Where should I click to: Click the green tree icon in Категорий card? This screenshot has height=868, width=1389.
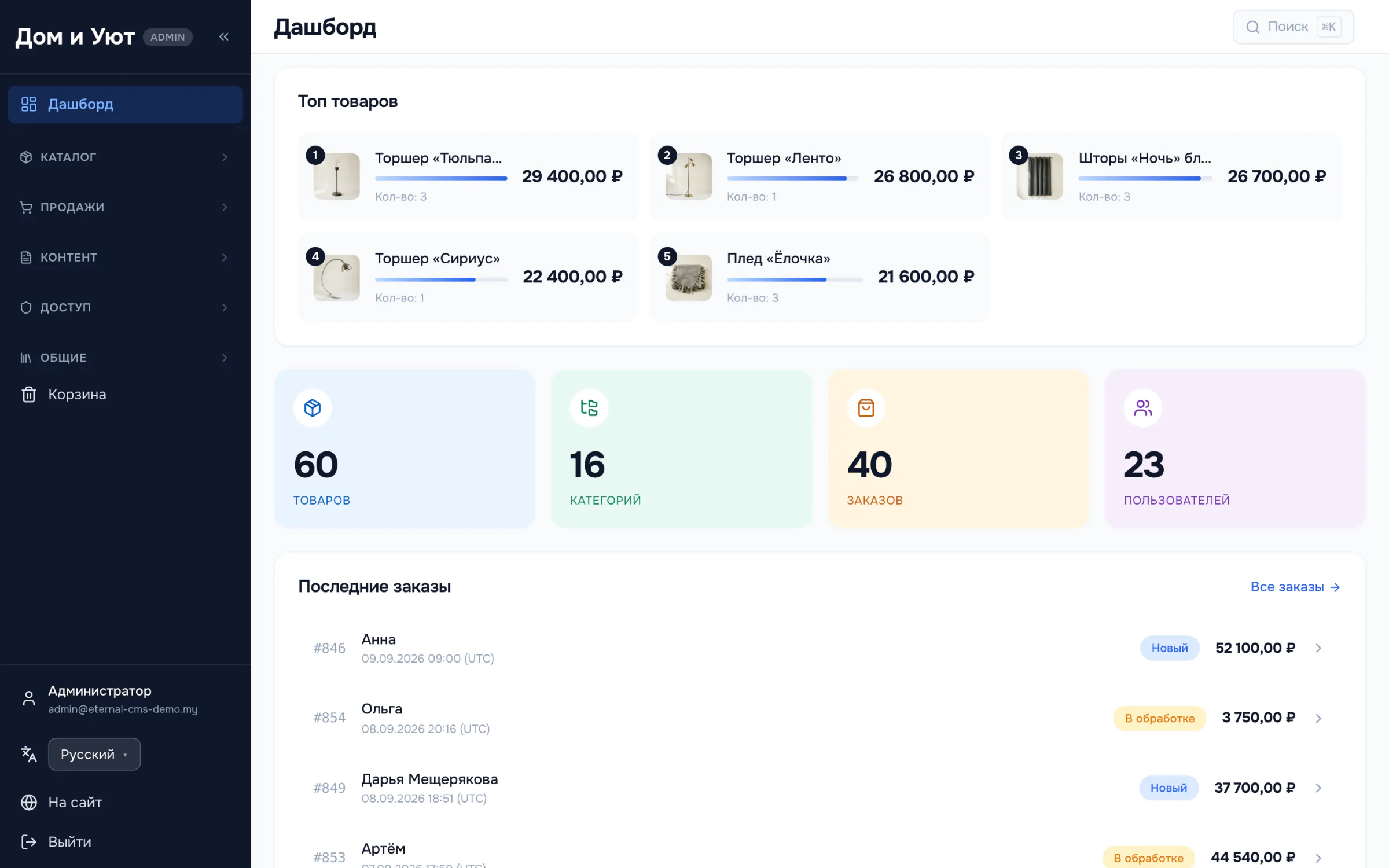589,408
